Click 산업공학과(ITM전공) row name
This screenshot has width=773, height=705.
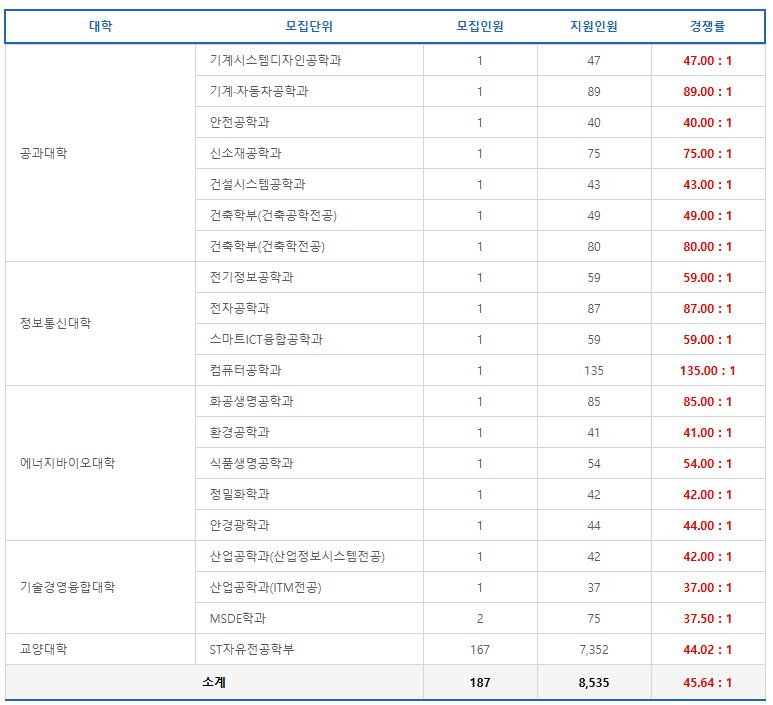265,588
